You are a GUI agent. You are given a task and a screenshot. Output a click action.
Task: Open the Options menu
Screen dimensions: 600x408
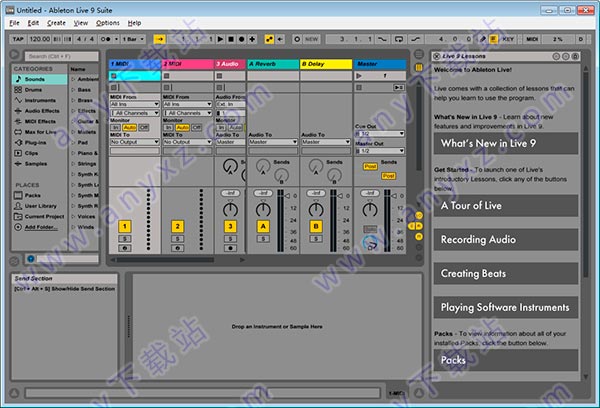[x=108, y=23]
